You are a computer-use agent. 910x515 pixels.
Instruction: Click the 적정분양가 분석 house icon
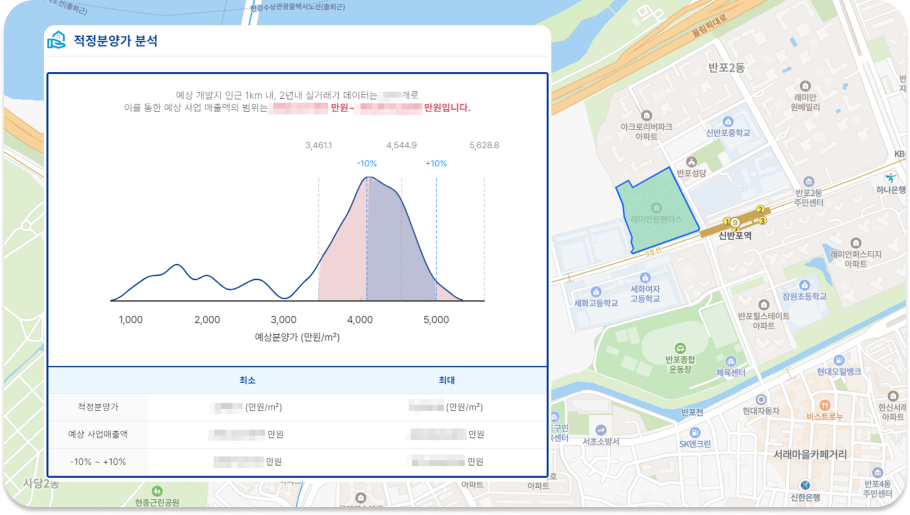[56, 41]
